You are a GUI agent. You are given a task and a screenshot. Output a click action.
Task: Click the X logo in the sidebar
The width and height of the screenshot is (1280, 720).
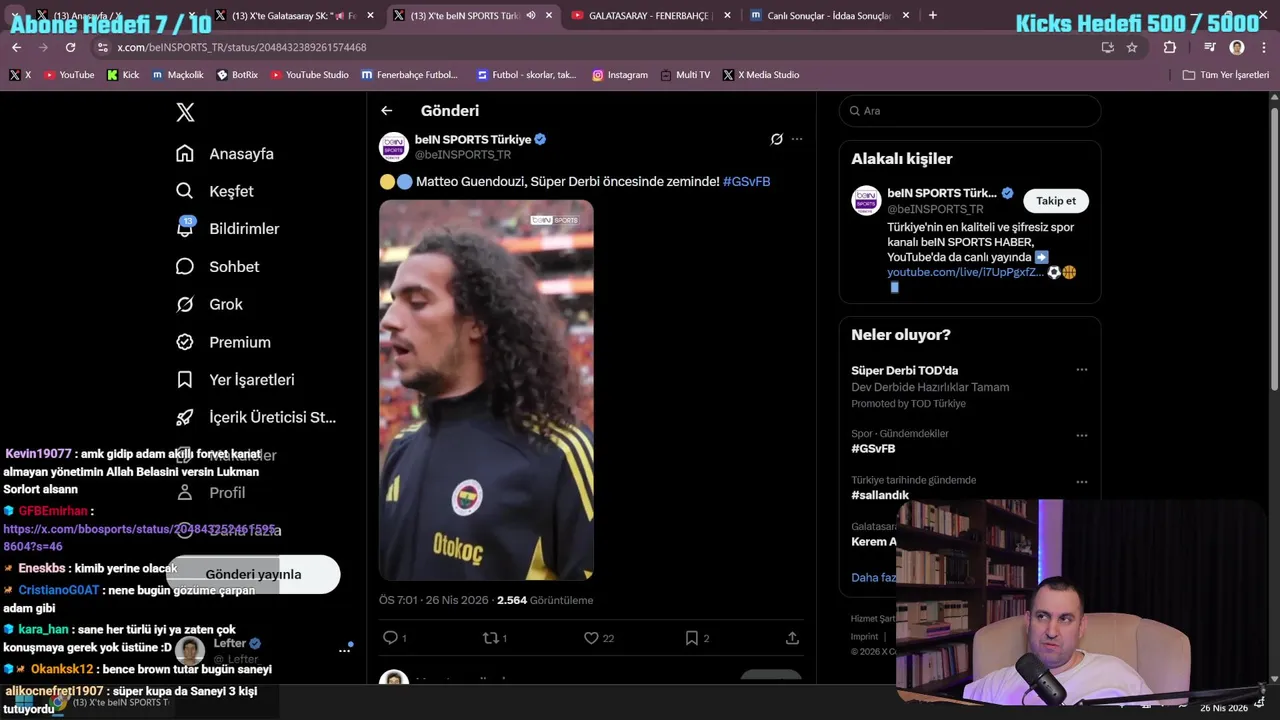(185, 112)
